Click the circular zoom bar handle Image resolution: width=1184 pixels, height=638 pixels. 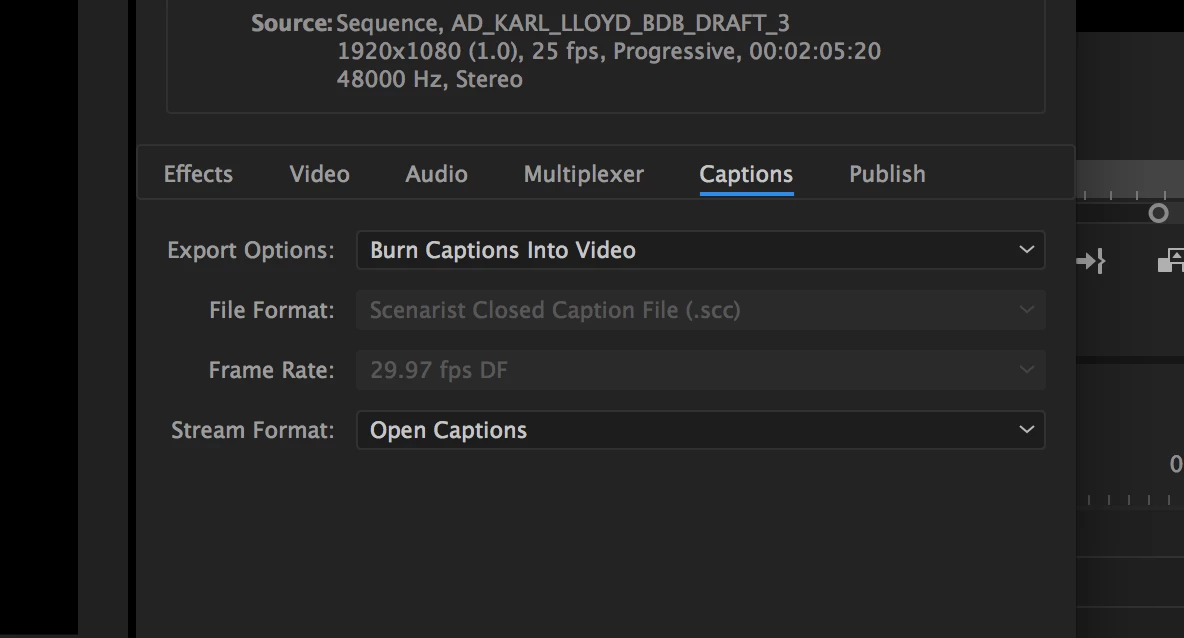1158,213
